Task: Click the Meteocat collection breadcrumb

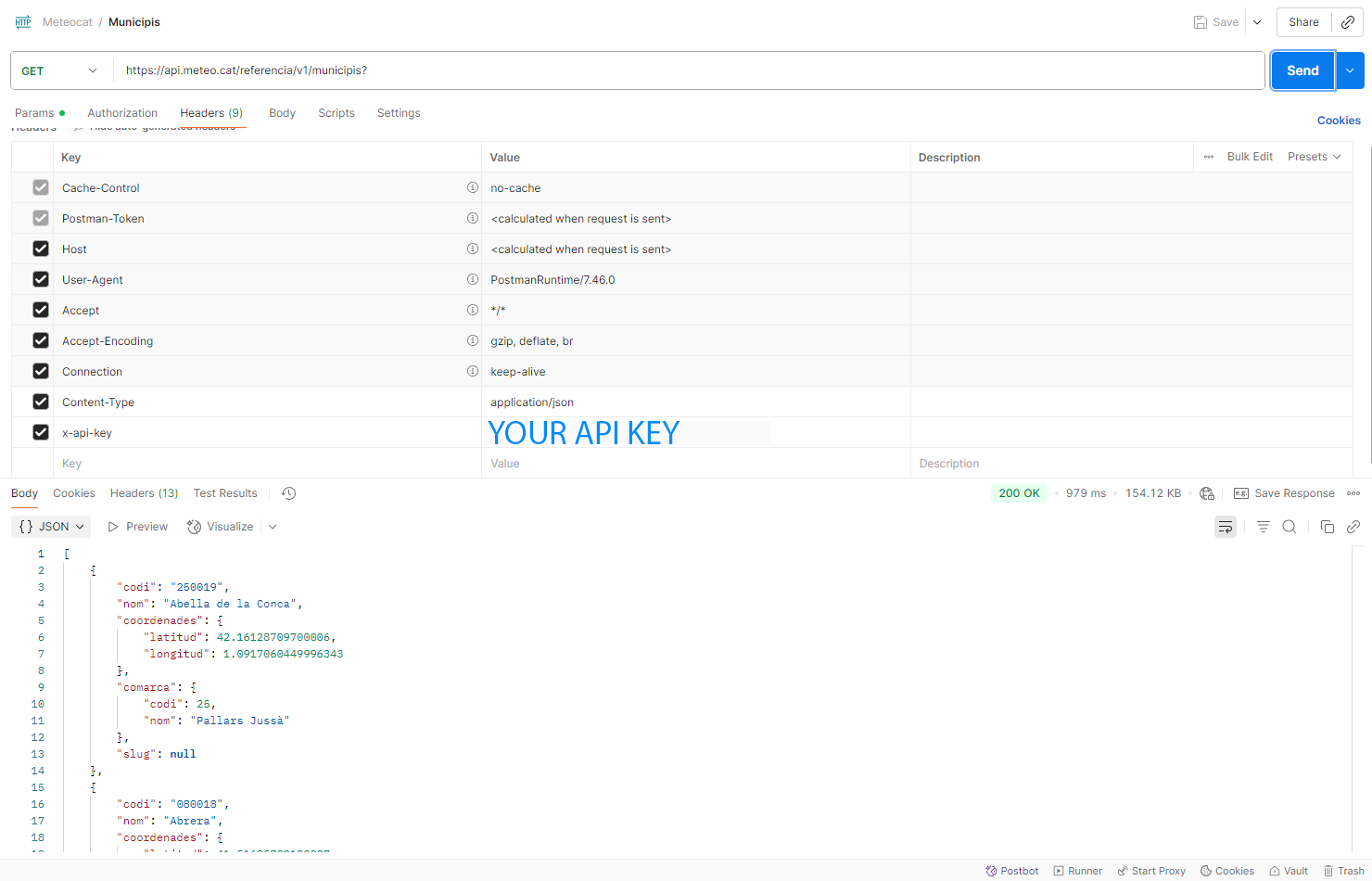Action: pyautogui.click(x=68, y=22)
